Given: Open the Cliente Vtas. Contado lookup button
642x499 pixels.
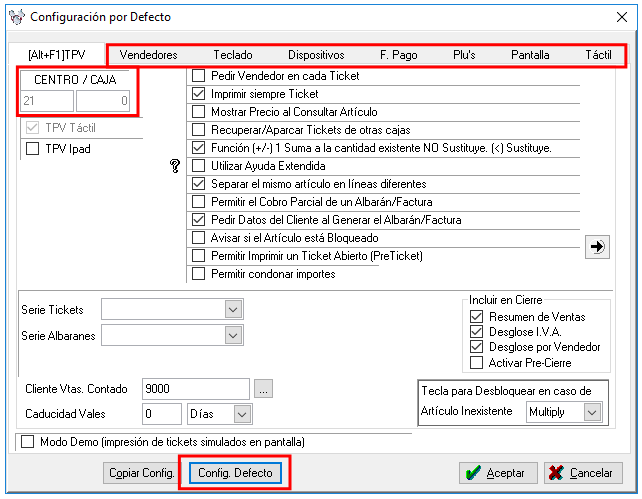Looking at the screenshot, I should click(263, 388).
